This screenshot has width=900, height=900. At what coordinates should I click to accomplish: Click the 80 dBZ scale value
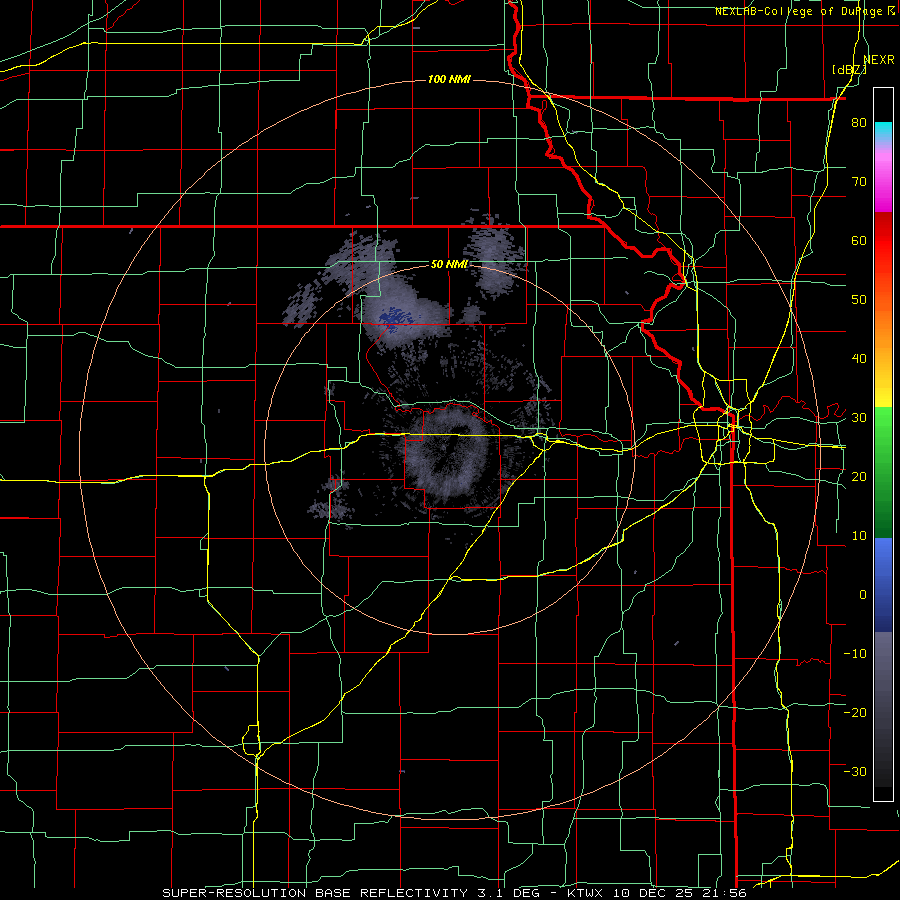(x=859, y=123)
